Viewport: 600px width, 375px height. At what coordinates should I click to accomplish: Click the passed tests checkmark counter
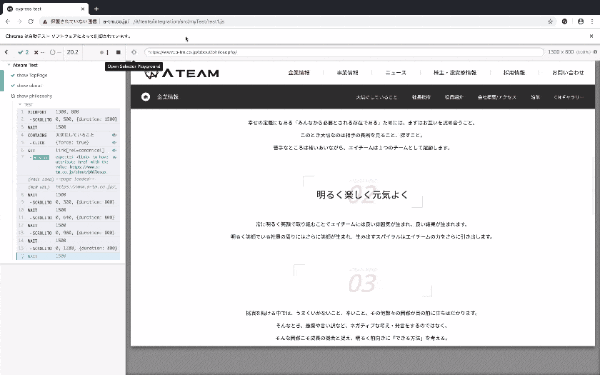pyautogui.click(x=23, y=52)
